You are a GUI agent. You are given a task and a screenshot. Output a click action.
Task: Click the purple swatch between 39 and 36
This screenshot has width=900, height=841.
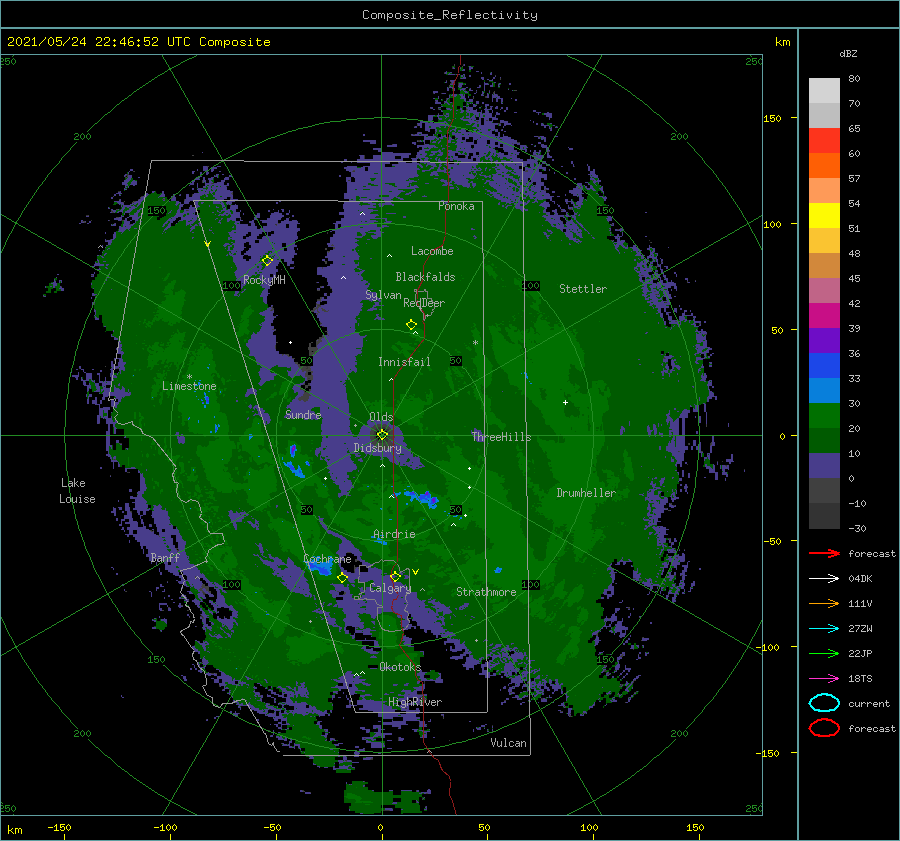click(824, 340)
